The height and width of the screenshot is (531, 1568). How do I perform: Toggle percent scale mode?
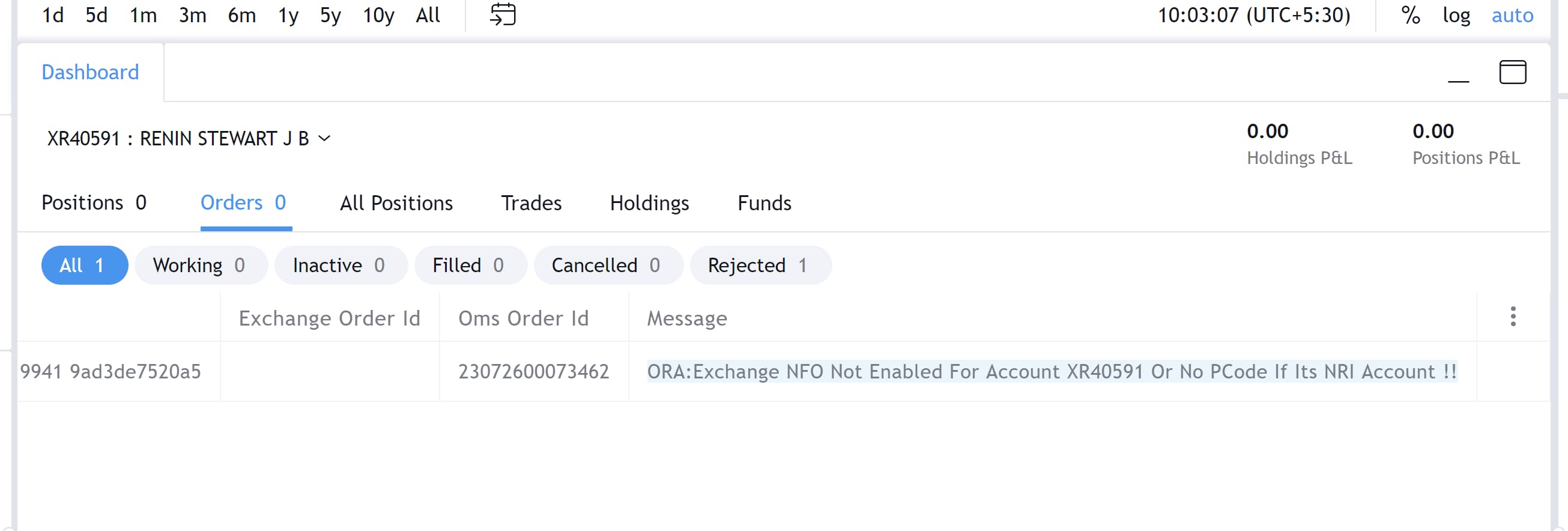coord(1410,15)
